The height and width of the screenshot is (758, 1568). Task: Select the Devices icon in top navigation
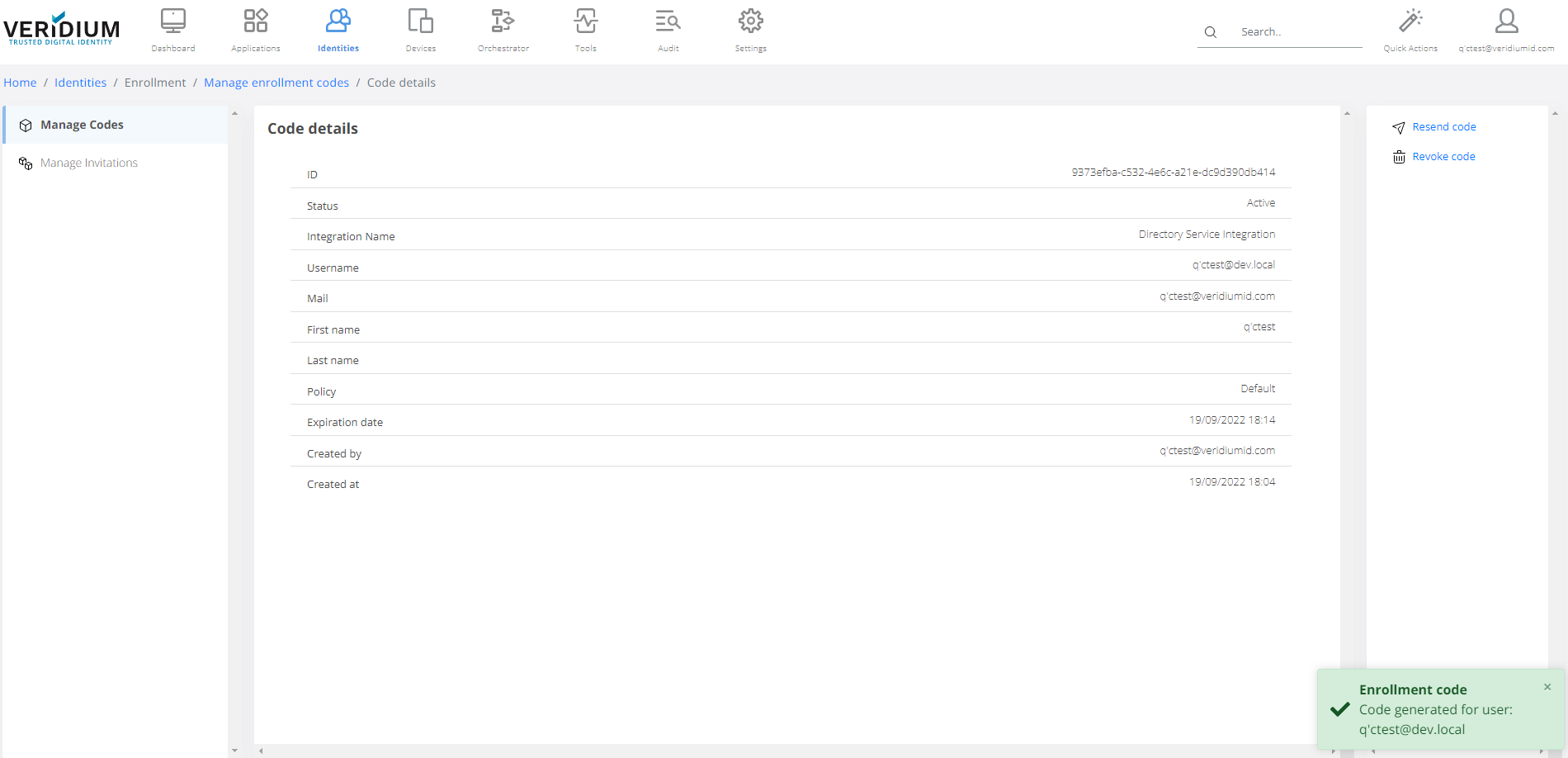click(421, 21)
